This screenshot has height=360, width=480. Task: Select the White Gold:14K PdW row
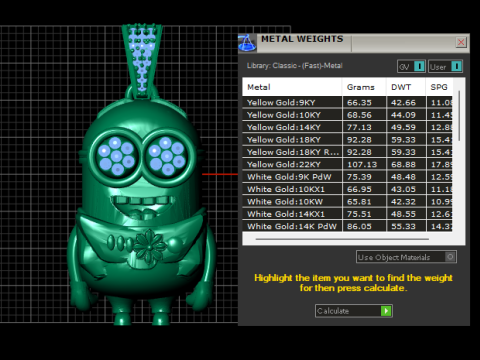click(347, 226)
